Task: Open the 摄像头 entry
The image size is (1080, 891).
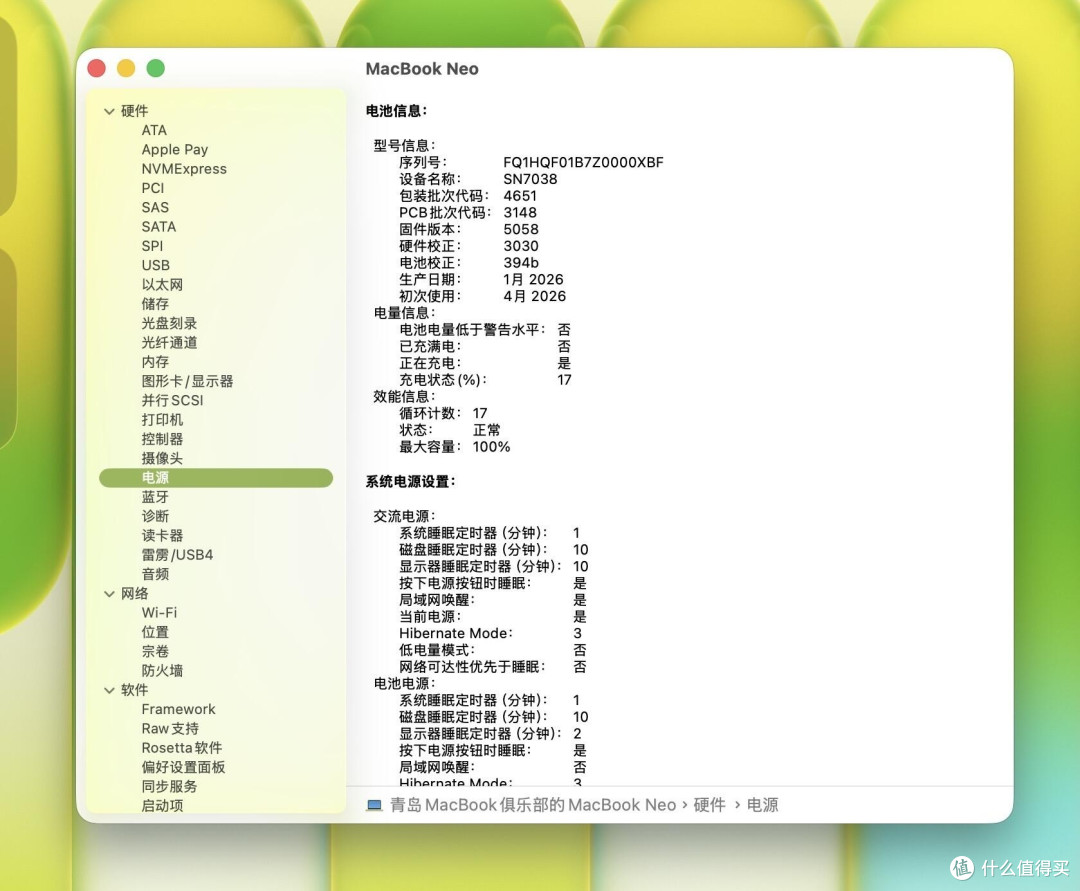Action: pos(162,458)
